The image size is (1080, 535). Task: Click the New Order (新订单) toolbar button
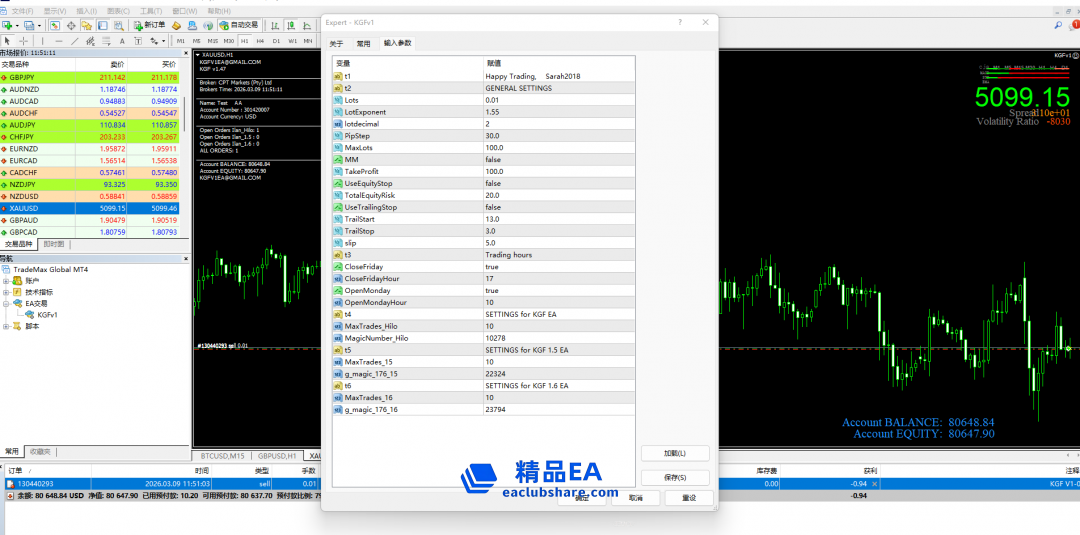pyautogui.click(x=148, y=25)
